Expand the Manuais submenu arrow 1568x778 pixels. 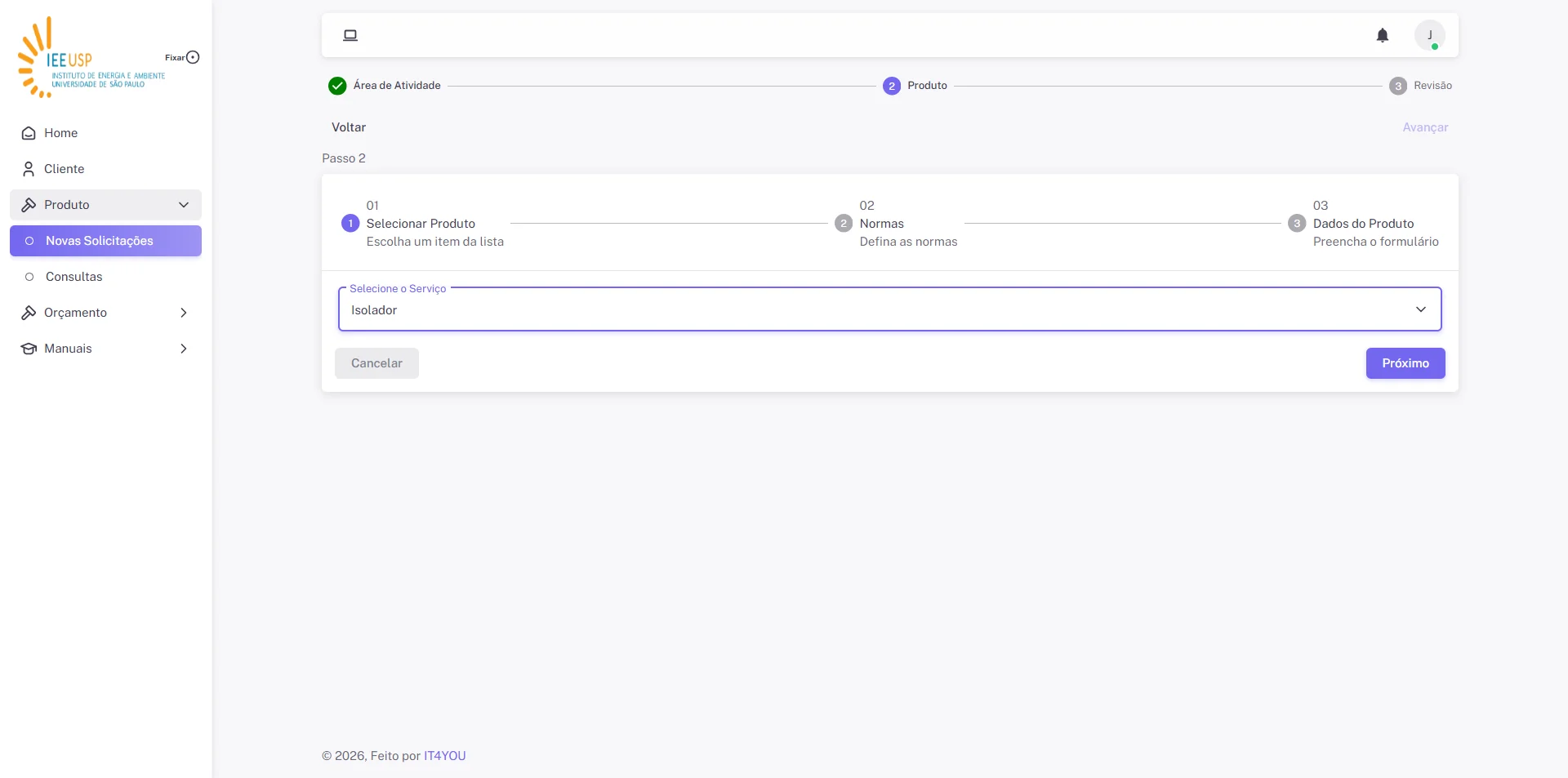(184, 349)
